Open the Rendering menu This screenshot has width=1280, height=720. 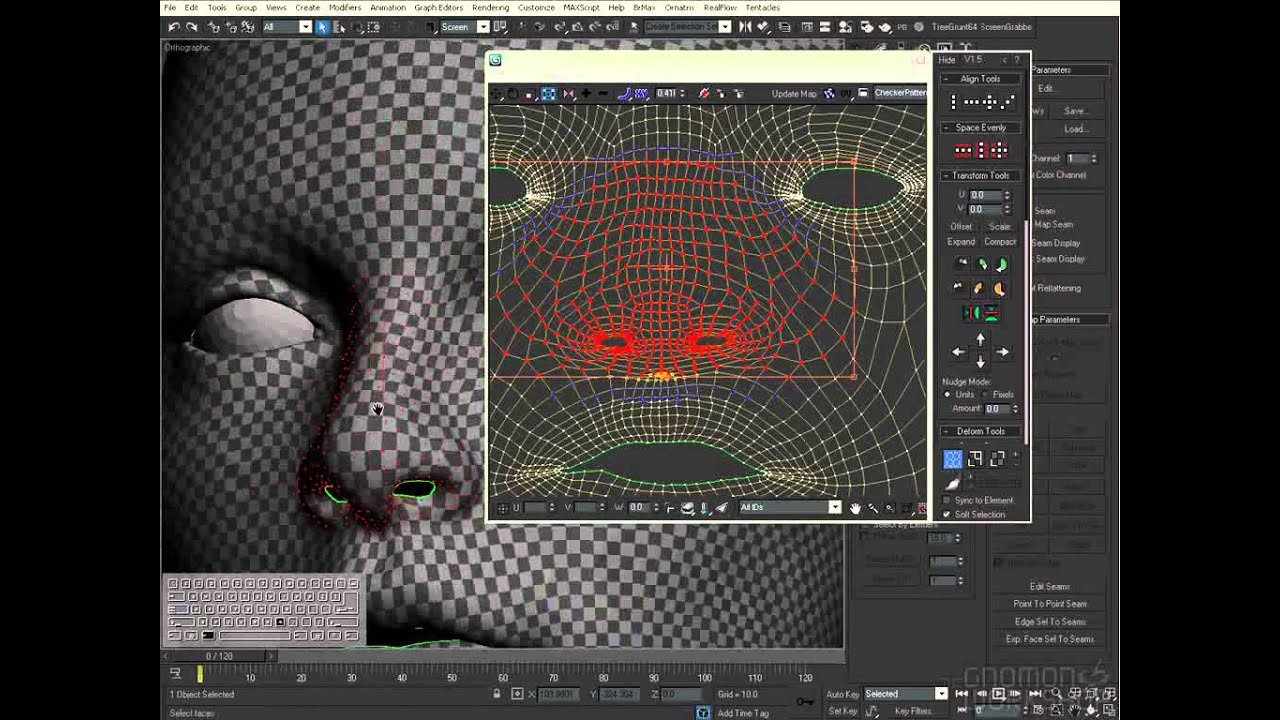click(x=490, y=7)
